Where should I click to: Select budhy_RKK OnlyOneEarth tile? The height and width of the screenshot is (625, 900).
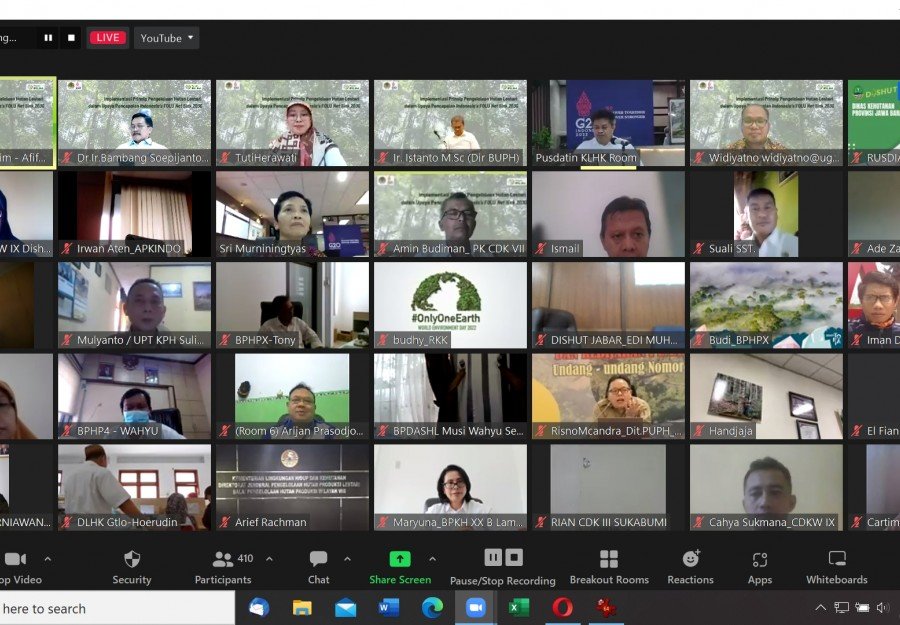tap(451, 305)
